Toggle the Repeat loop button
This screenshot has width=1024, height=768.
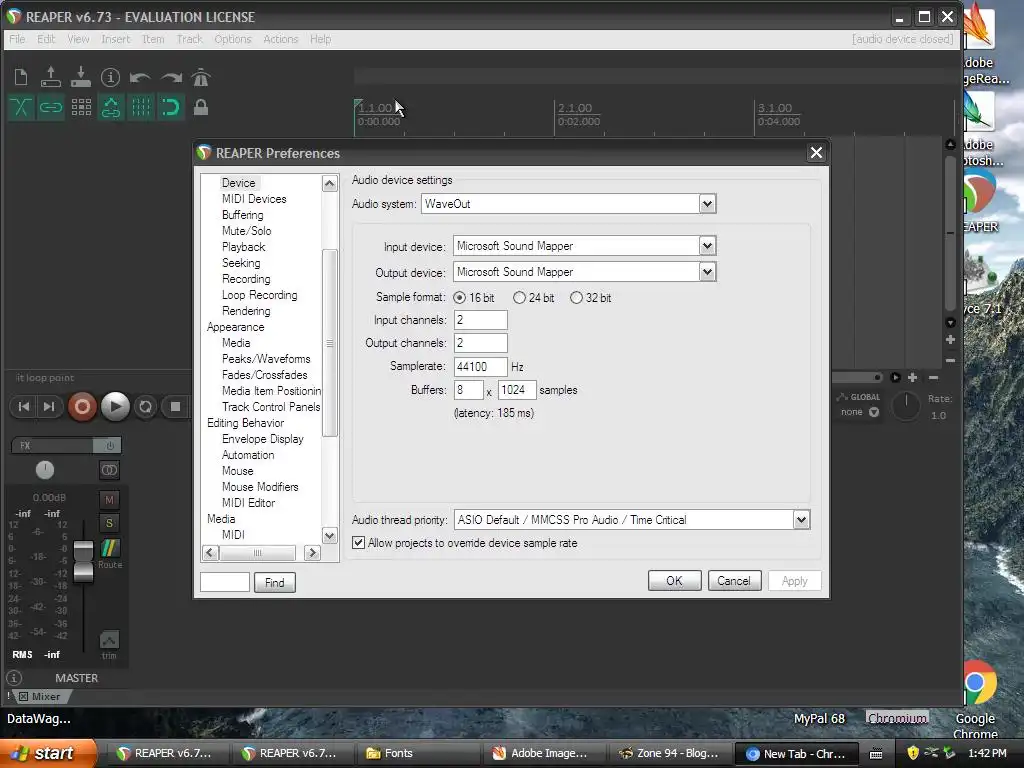(146, 407)
